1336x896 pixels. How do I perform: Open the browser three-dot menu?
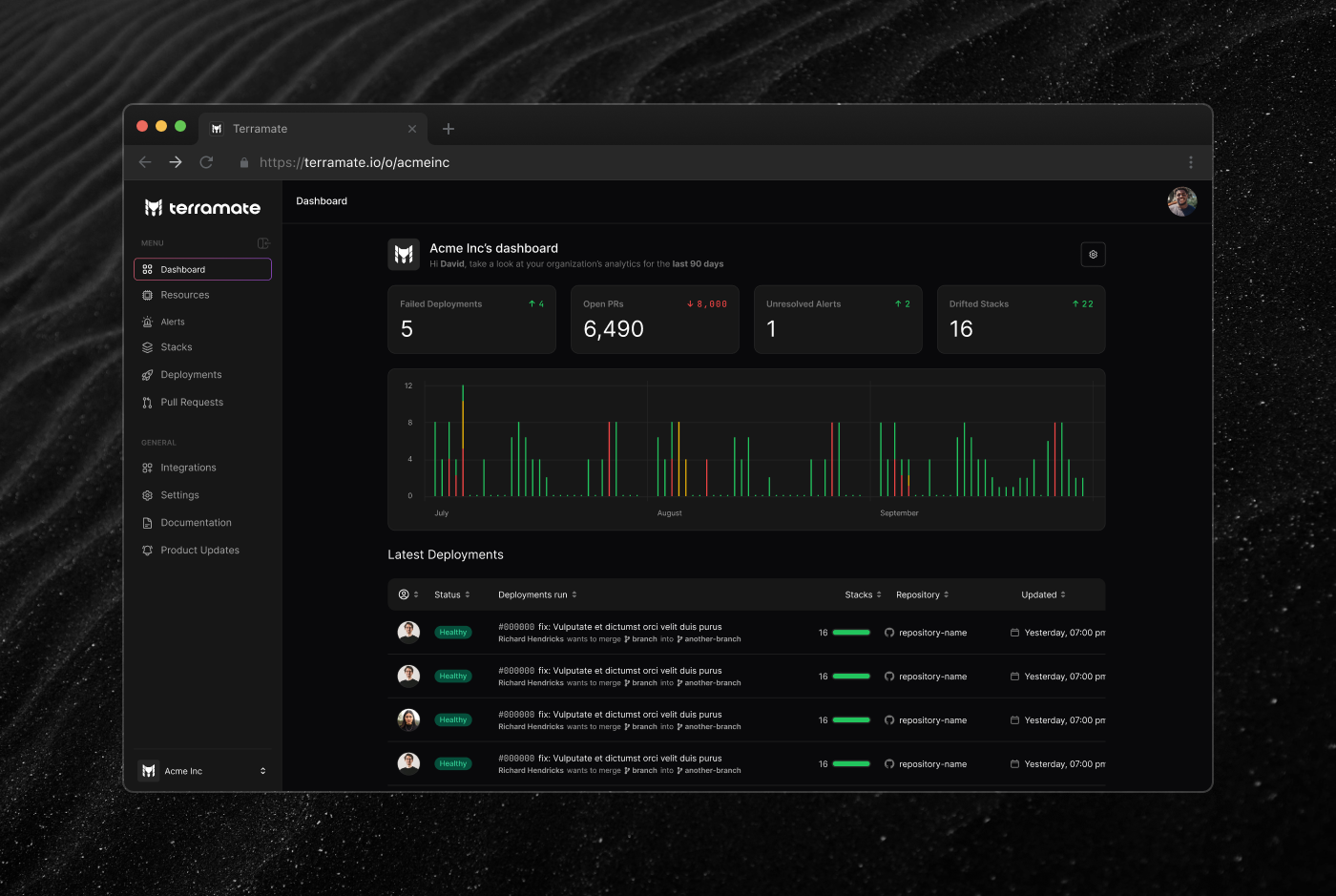[x=1190, y=162]
